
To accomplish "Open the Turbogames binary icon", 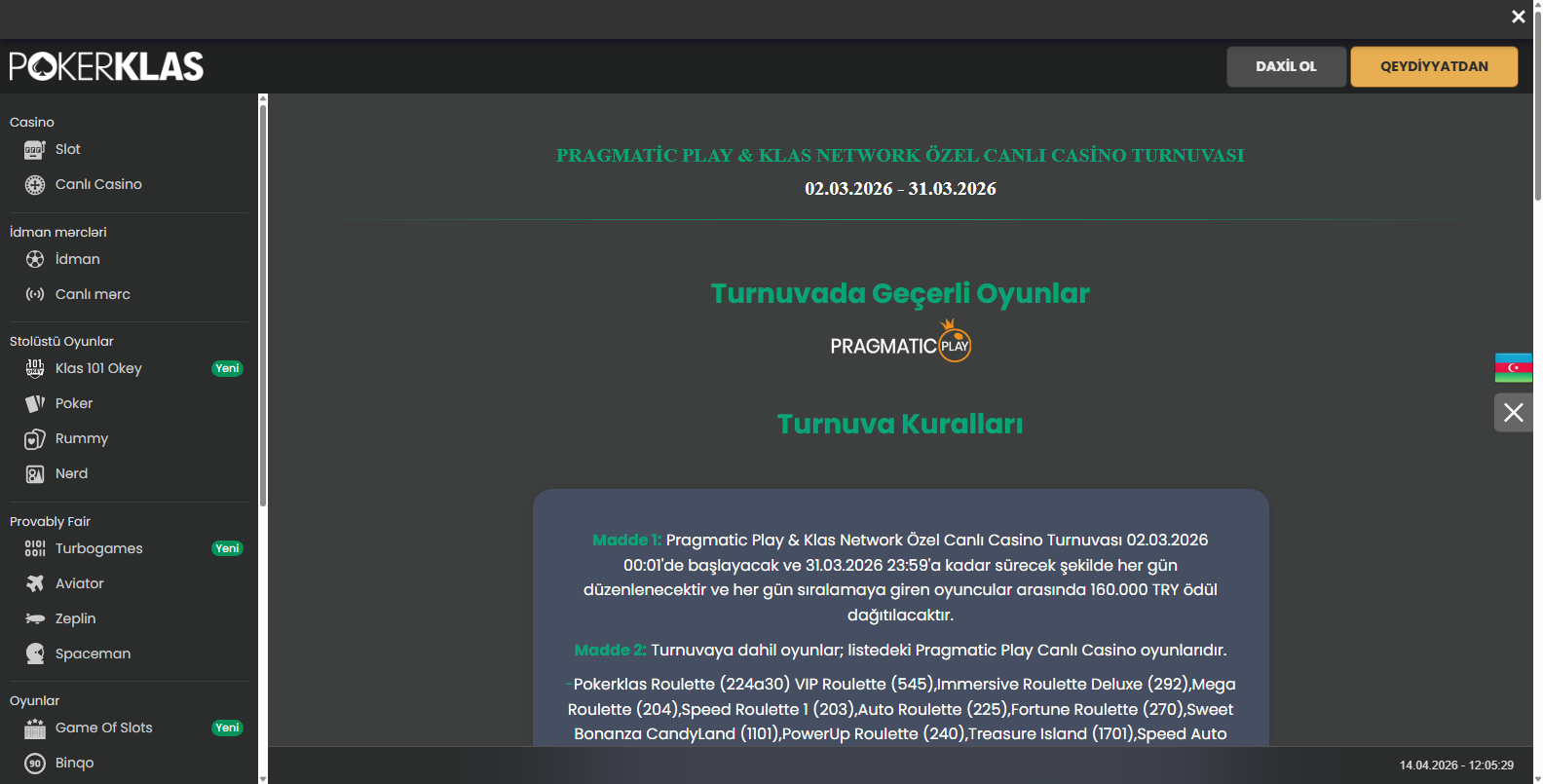I will pyautogui.click(x=35, y=548).
